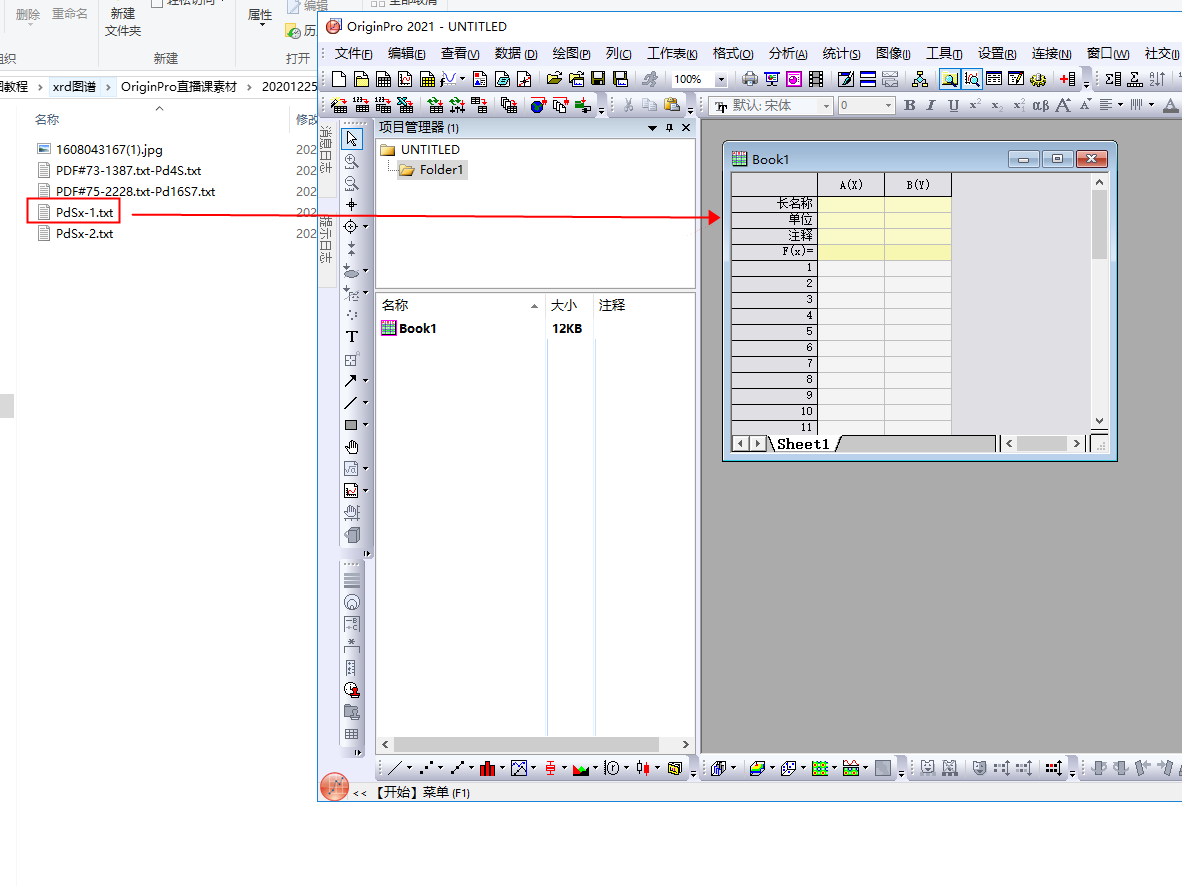This screenshot has width=1182, height=886.
Task: Open the 编辑 menu
Action: 406,54
